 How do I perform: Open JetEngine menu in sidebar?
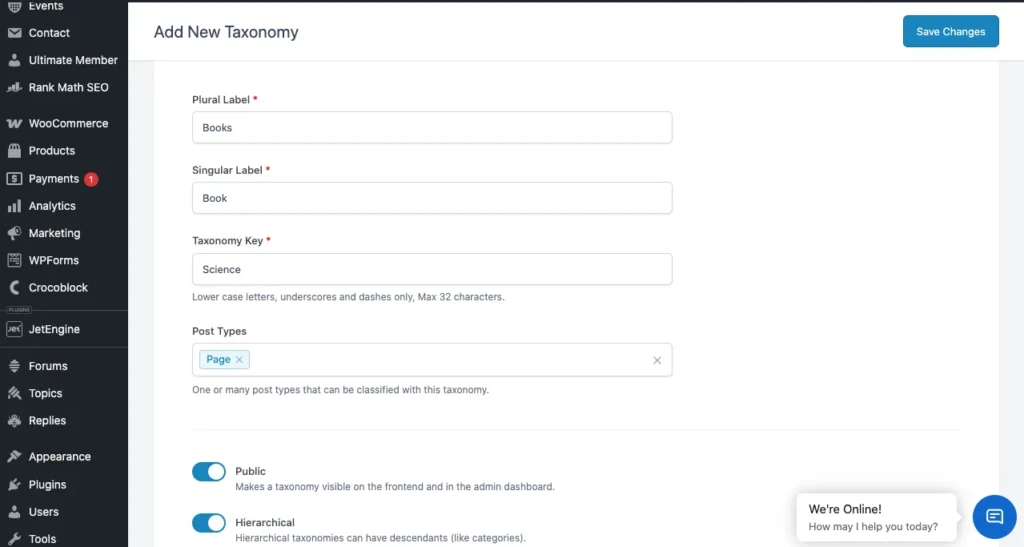[54, 329]
